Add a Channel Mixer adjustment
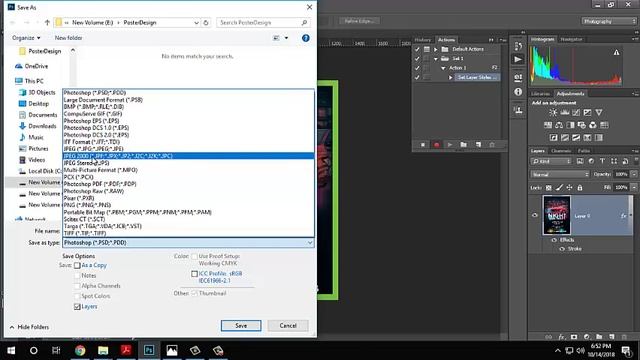640x360 pixels. point(593,125)
